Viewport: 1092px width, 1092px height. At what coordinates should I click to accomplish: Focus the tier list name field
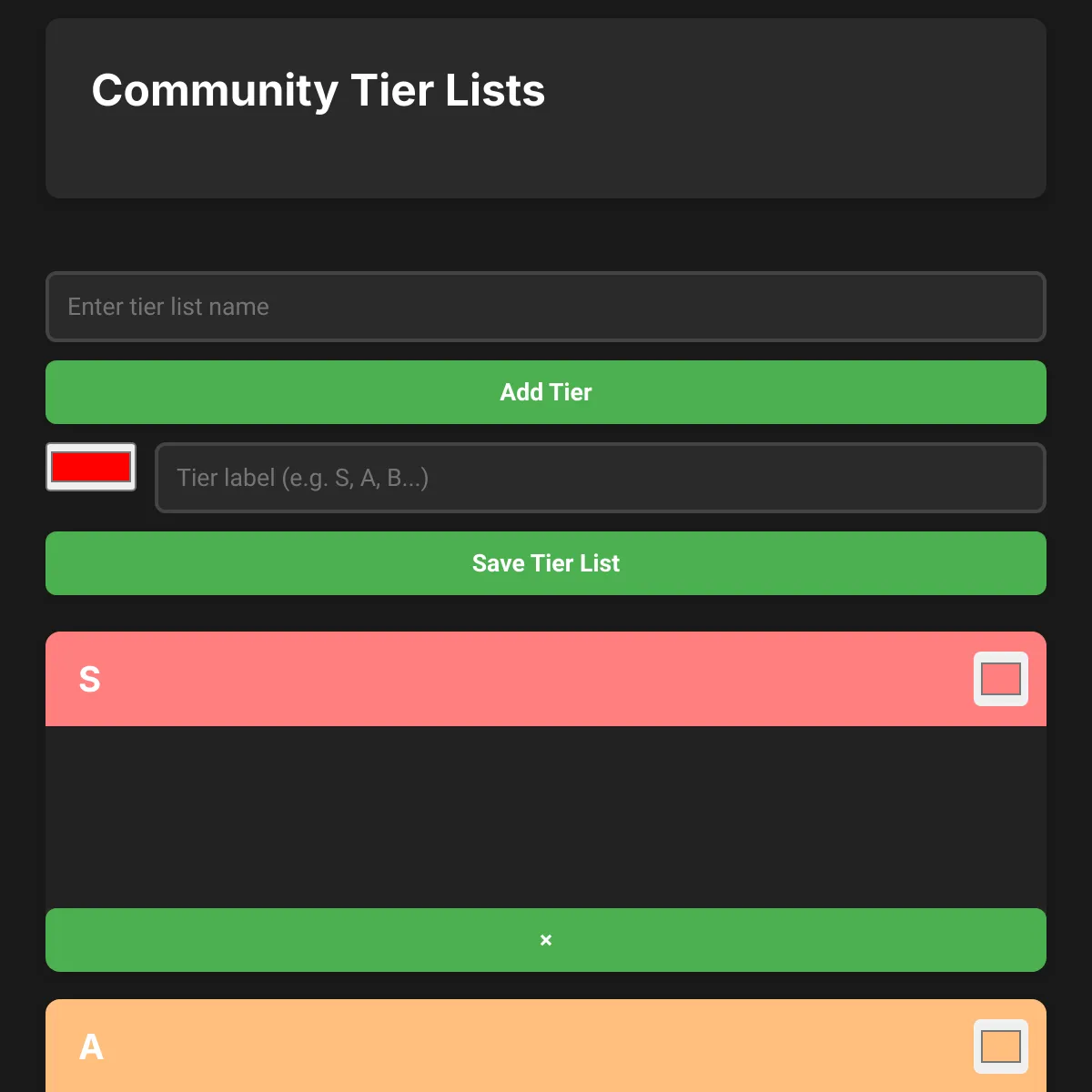[546, 307]
